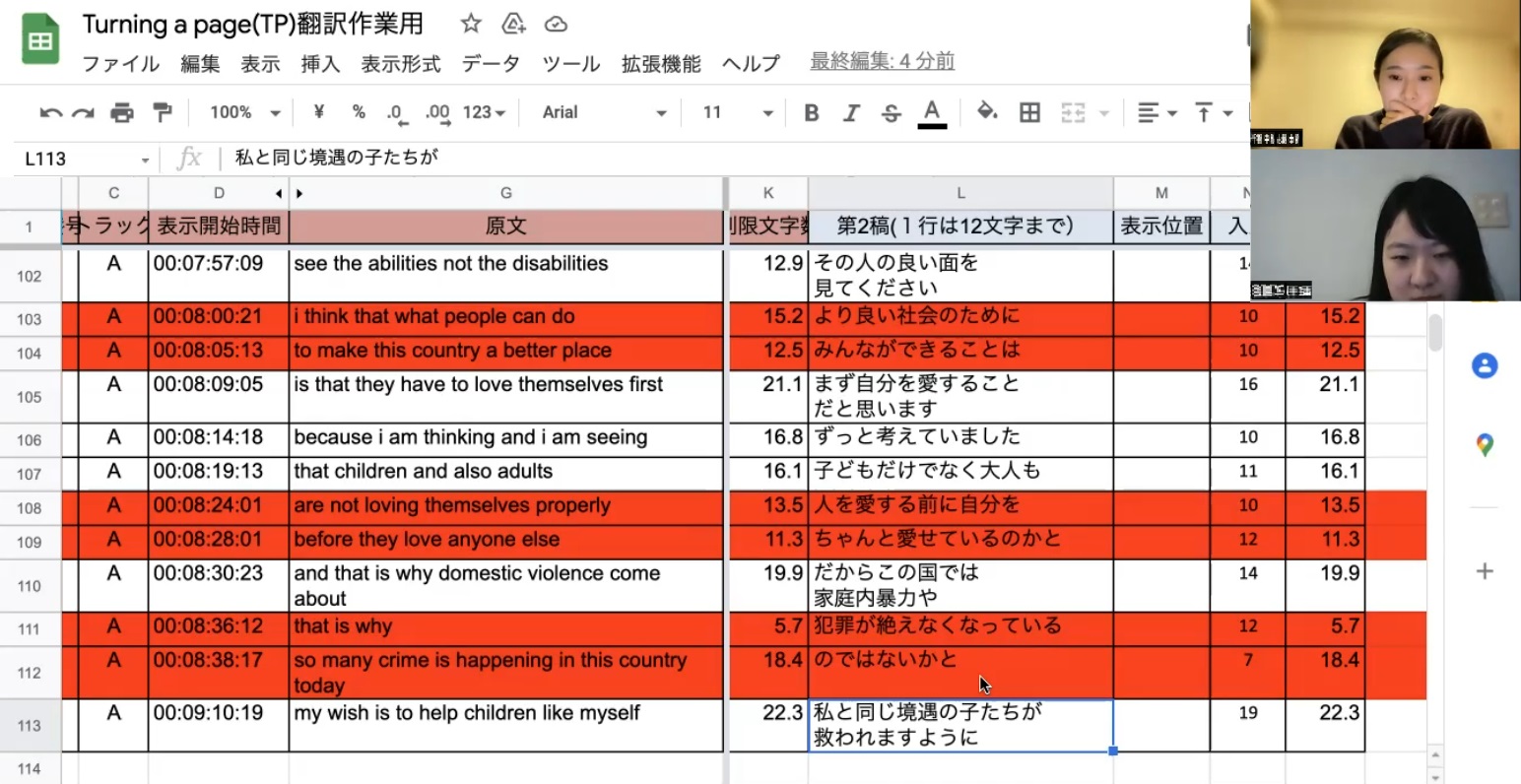The width and height of the screenshot is (1521, 784).
Task: Open the text color picker
Action: coord(932,113)
